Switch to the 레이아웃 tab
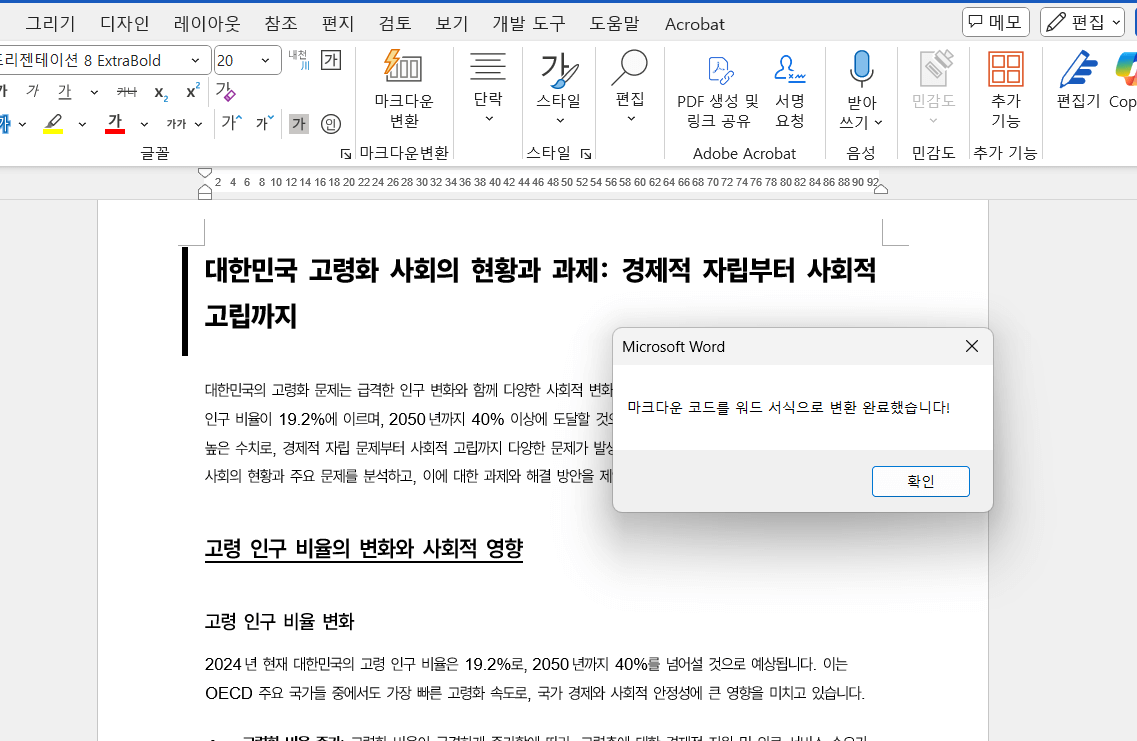 coord(207,24)
